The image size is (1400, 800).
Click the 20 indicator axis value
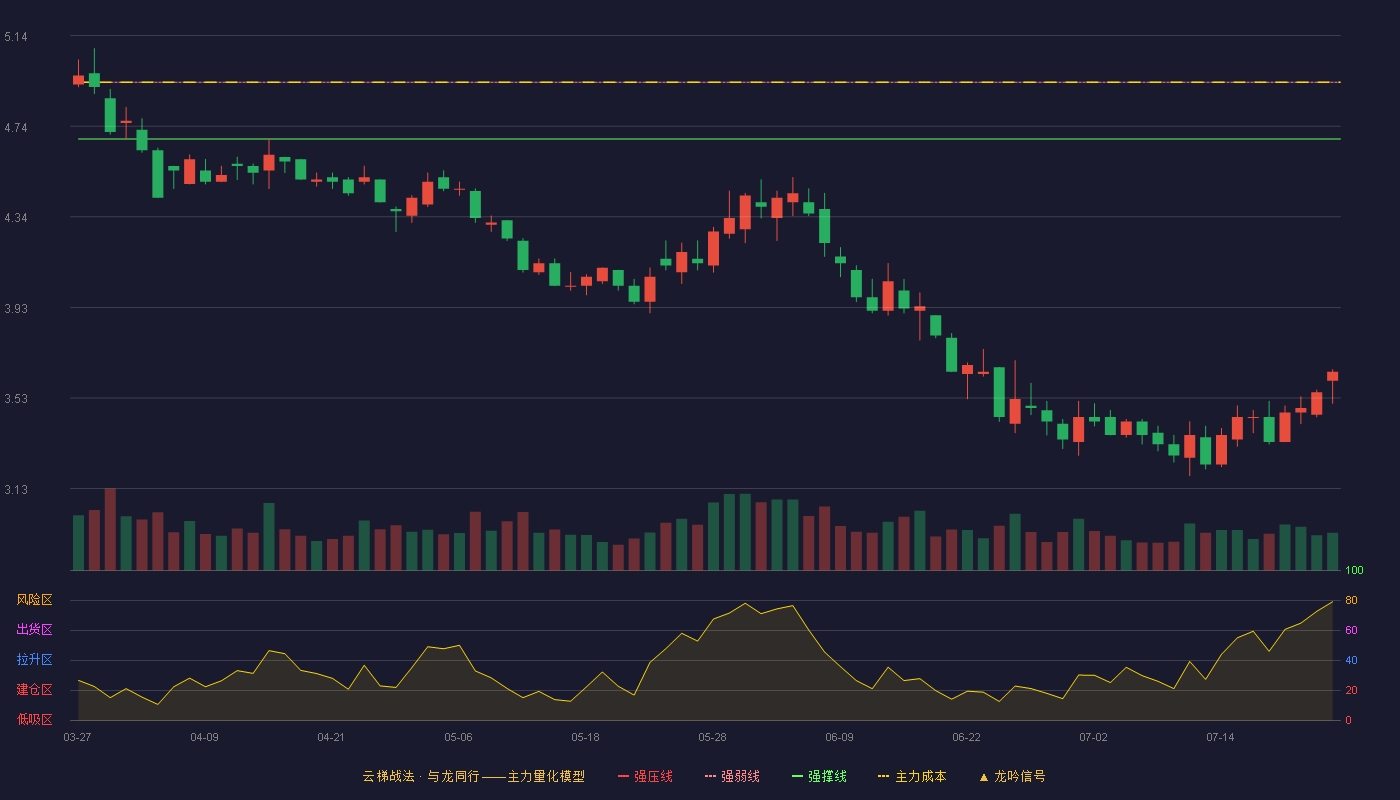(1351, 690)
